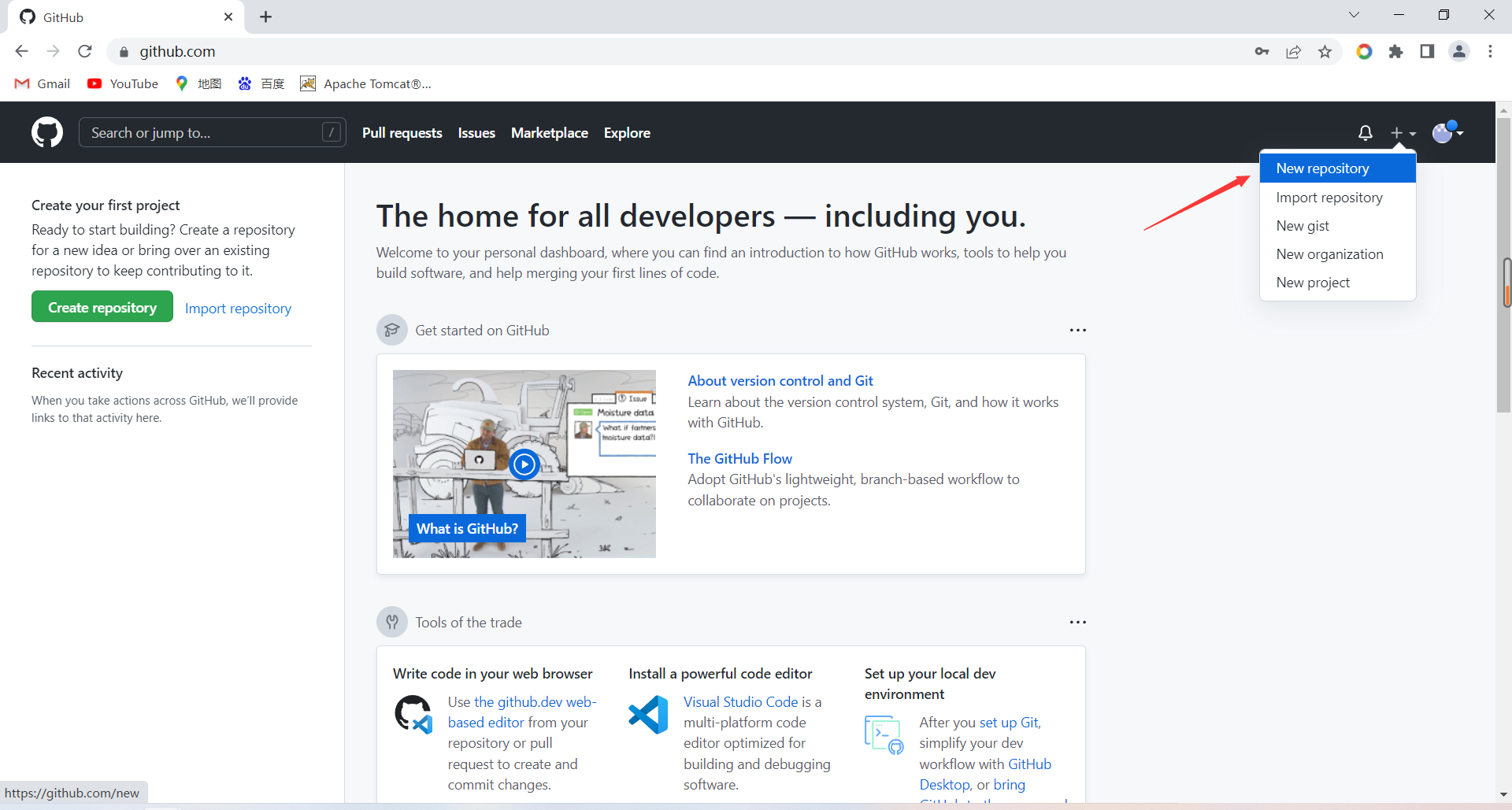1512x810 pixels.
Task: Open the set up Git link
Action: (x=1009, y=723)
